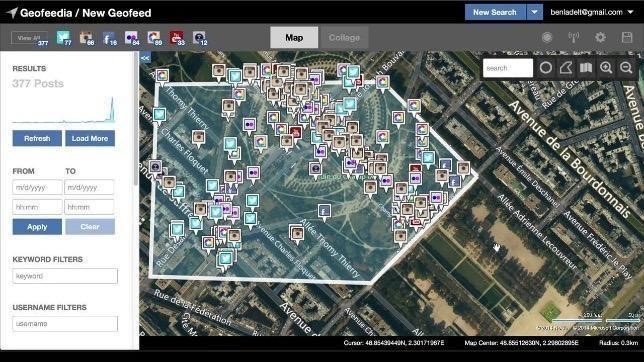The image size is (644, 362).
Task: Click the Load More button
Action: click(x=90, y=138)
